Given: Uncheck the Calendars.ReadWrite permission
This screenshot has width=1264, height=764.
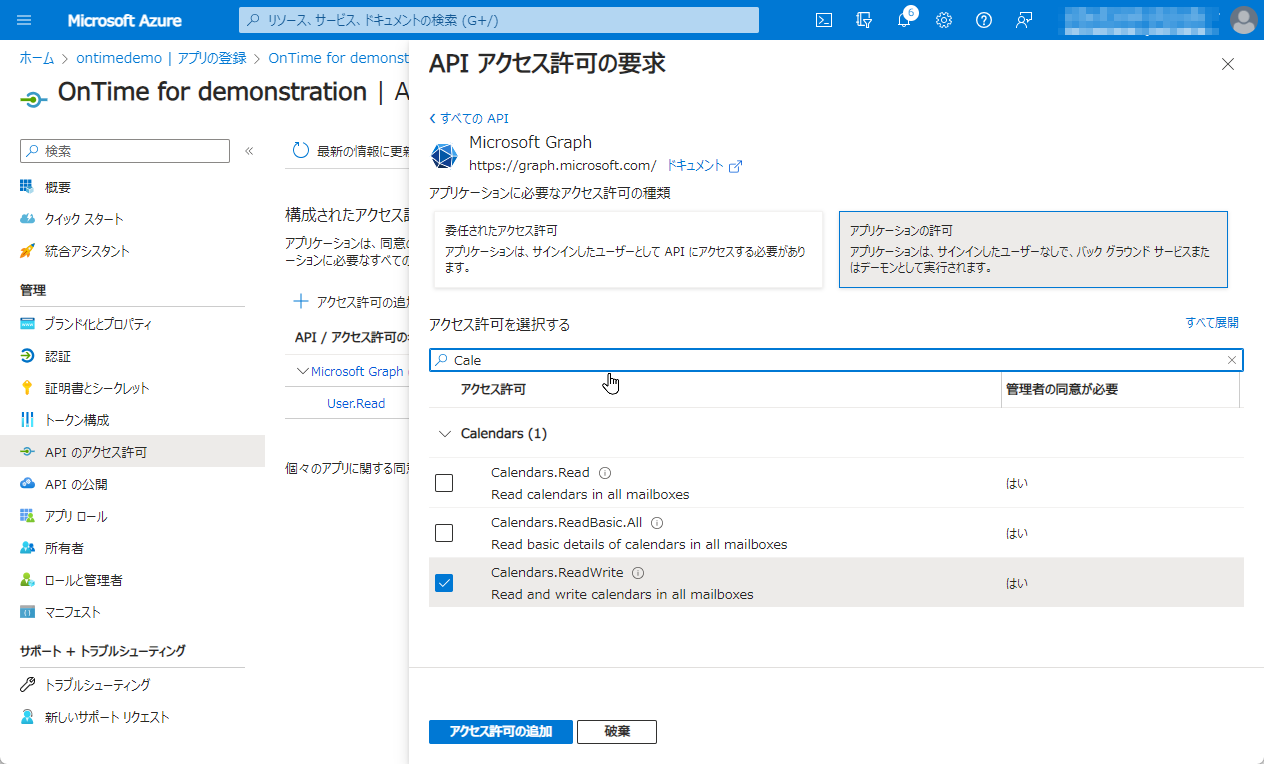Looking at the screenshot, I should pos(444,583).
